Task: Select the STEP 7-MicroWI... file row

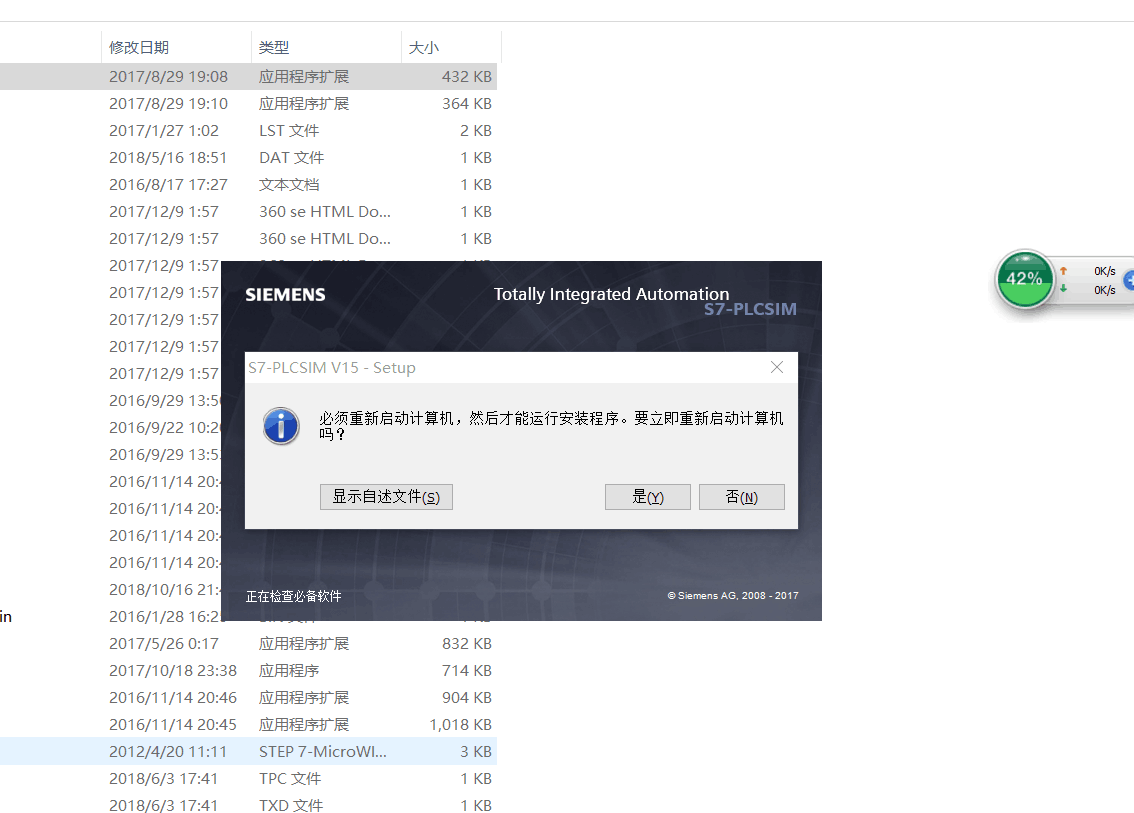Action: point(248,752)
